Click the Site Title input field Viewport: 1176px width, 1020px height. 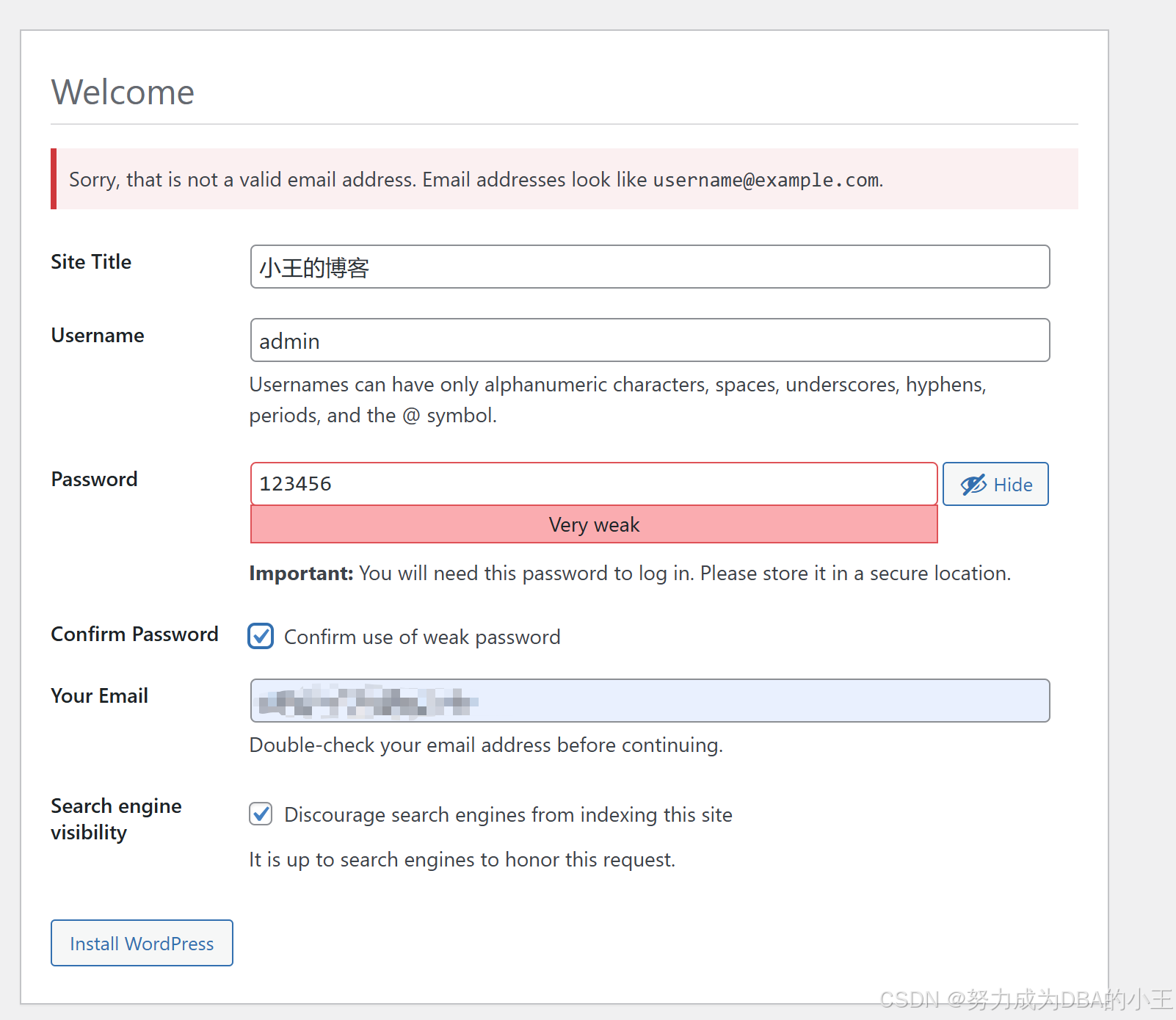[650, 267]
